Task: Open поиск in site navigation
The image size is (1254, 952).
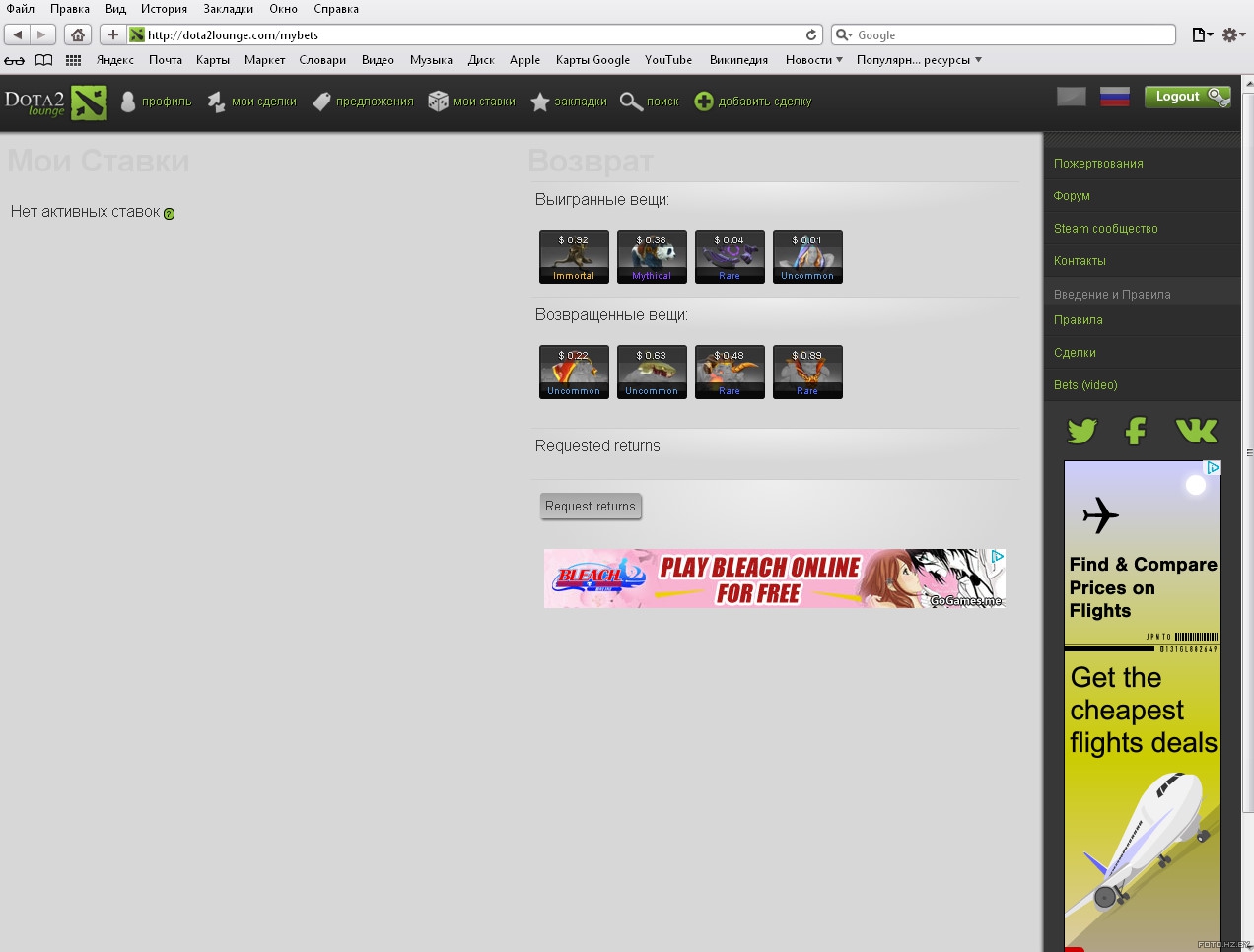Action: 649,102
